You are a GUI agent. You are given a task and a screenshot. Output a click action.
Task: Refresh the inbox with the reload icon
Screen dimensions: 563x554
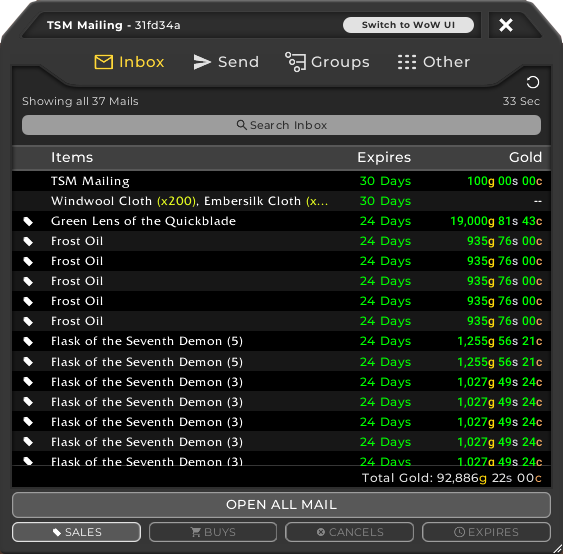532,82
